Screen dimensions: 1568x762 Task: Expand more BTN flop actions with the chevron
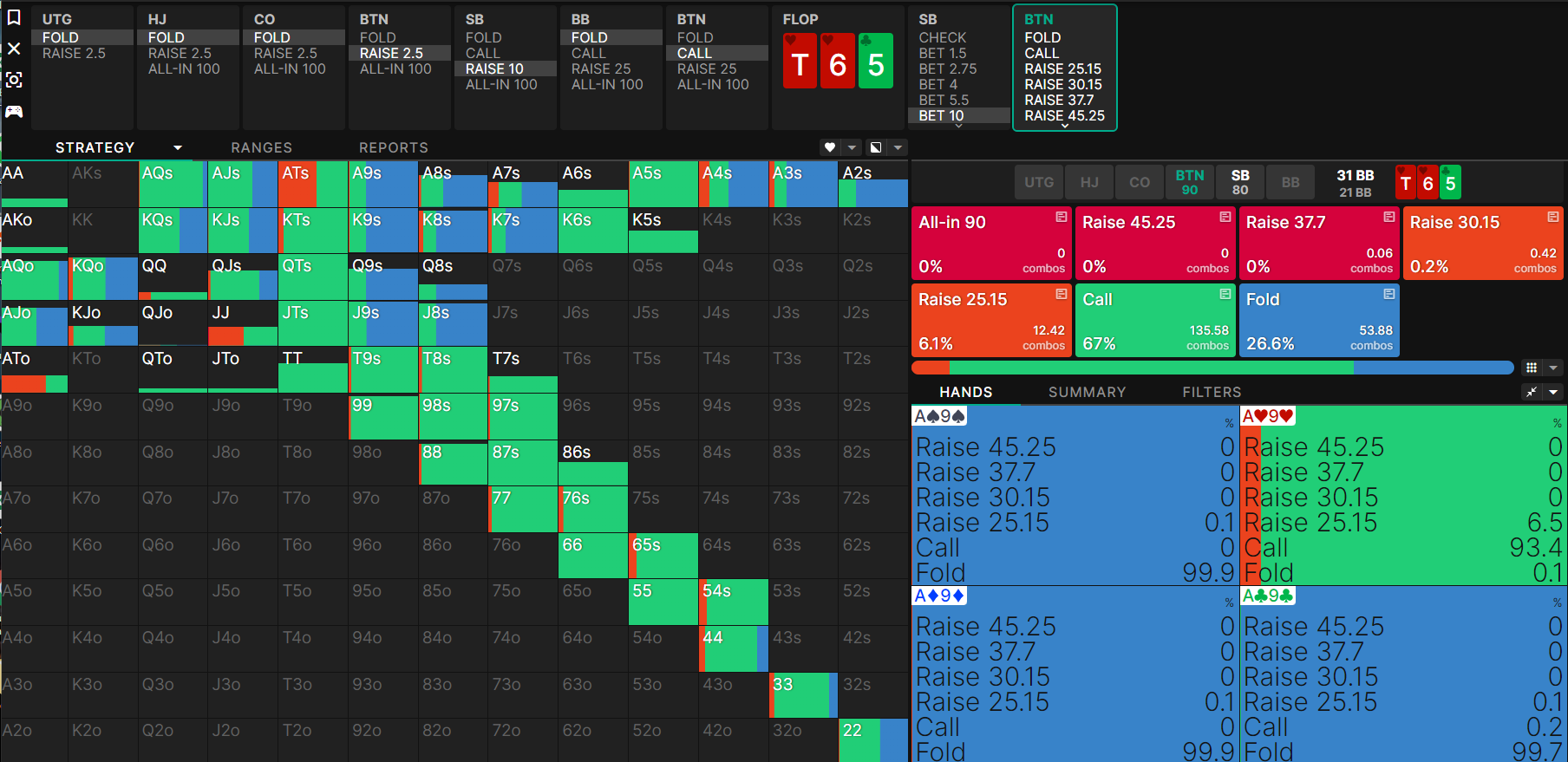coord(1065,126)
